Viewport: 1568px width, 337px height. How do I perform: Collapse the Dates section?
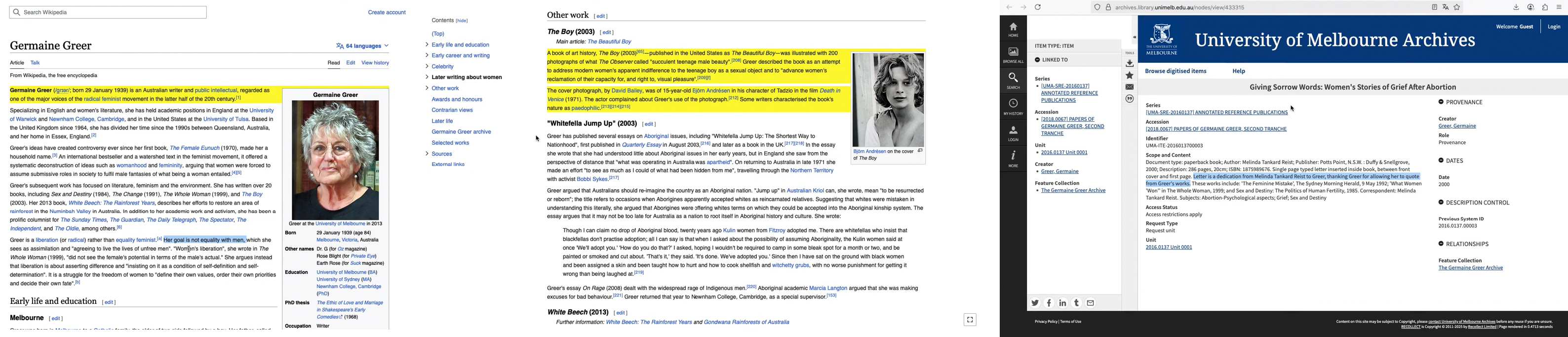tap(1442, 160)
